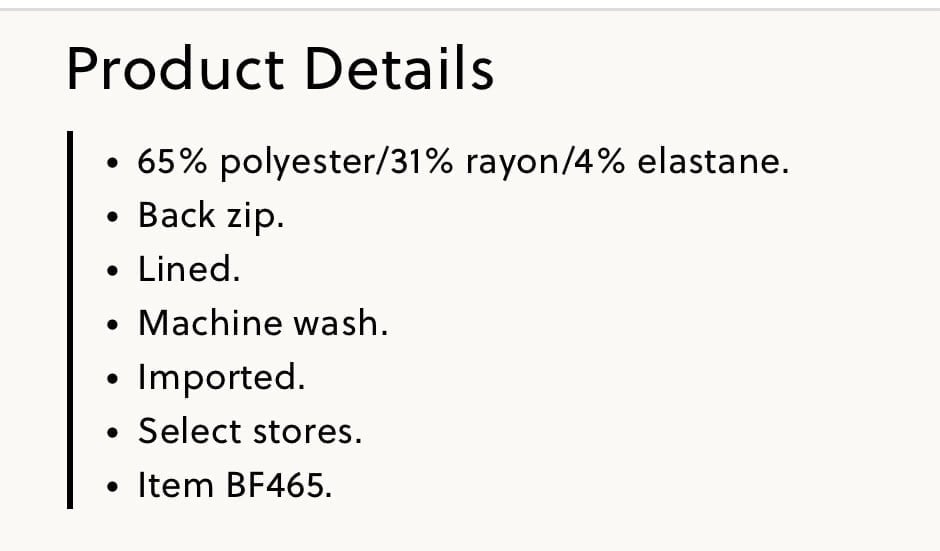The image size is (940, 551).
Task: Click the 31% rayon text
Action: pos(475,162)
